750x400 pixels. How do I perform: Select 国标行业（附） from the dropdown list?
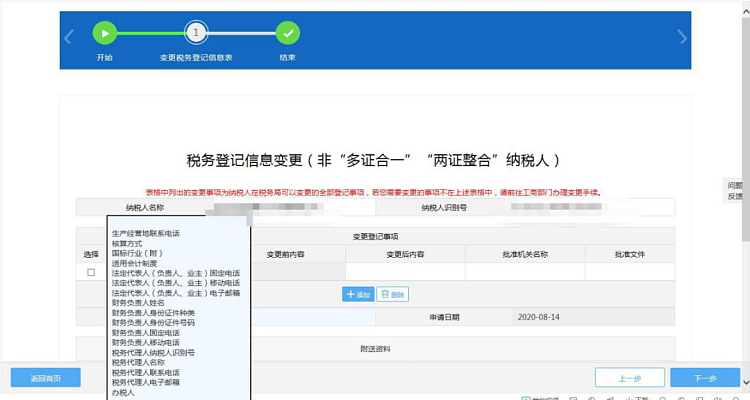(x=137, y=253)
